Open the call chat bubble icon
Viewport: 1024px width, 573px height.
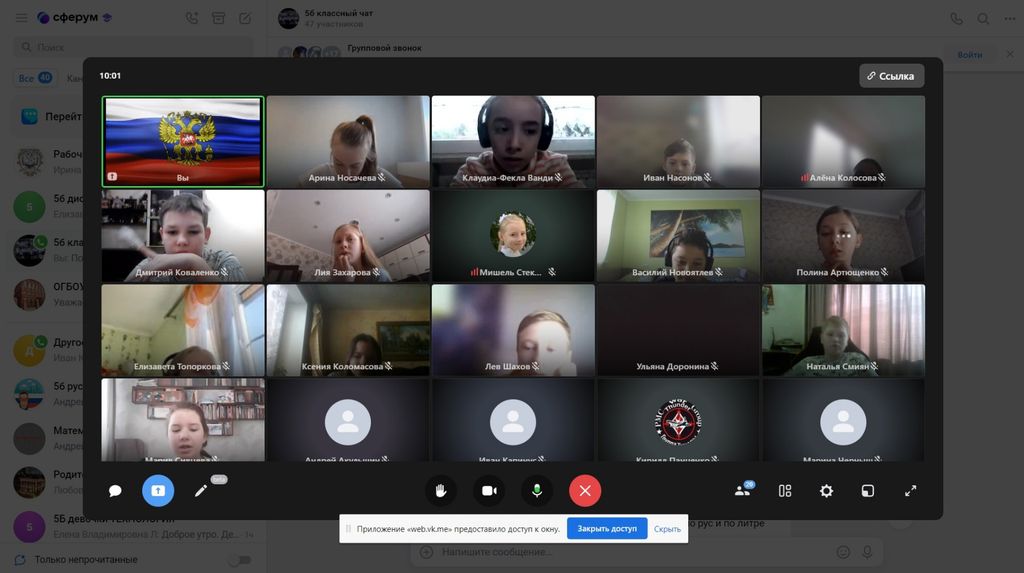(x=115, y=491)
